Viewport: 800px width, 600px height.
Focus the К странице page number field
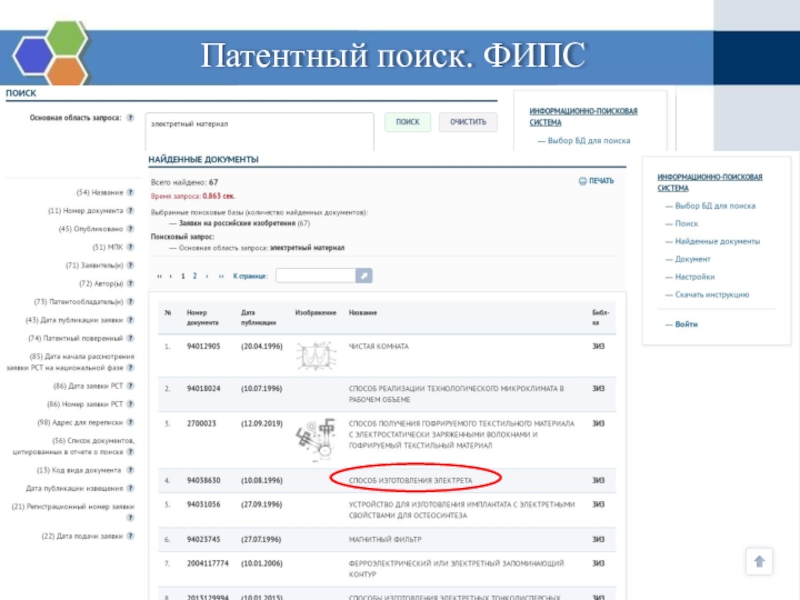[x=315, y=275]
